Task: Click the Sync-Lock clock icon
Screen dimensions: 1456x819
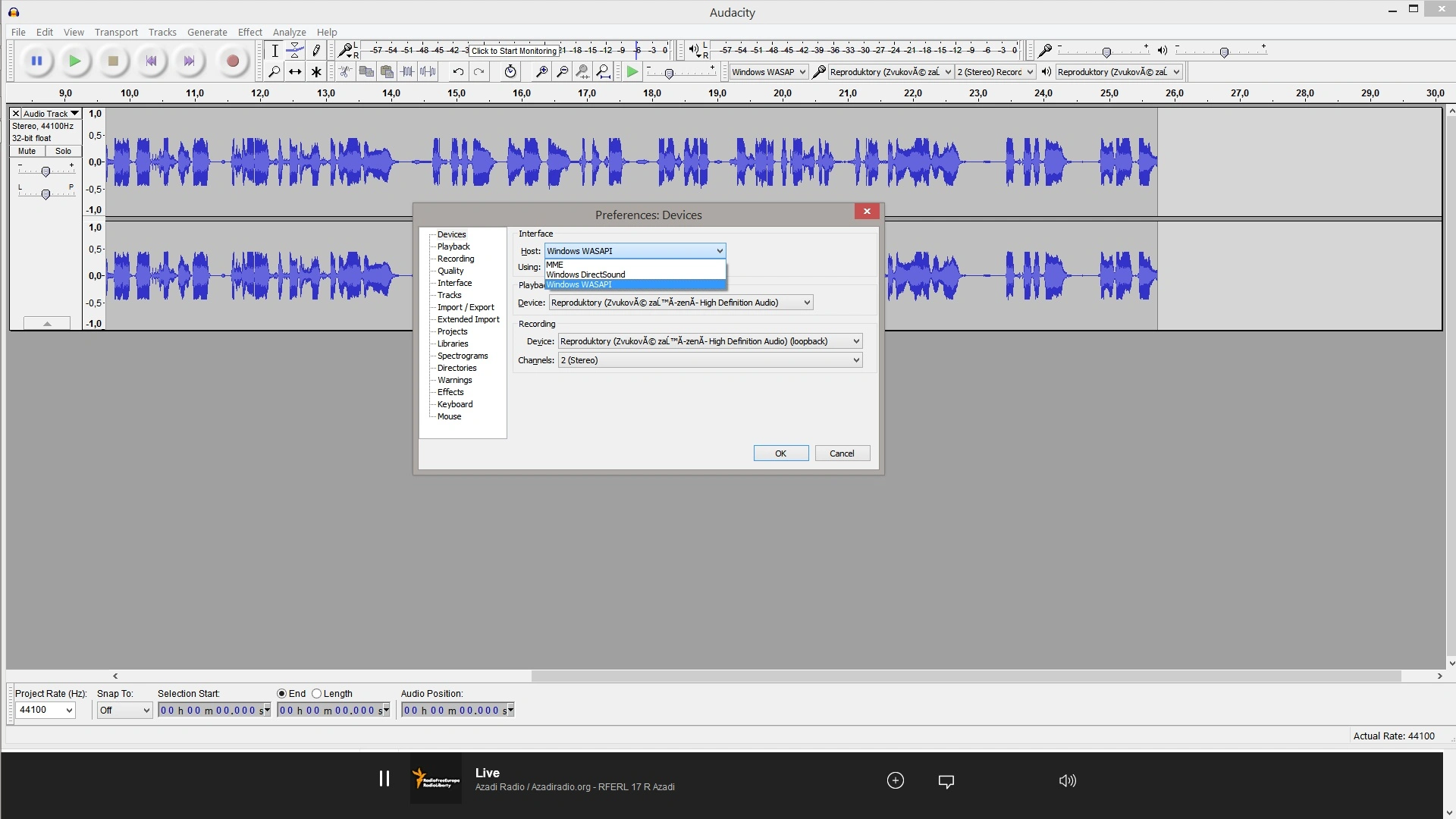Action: coord(510,71)
